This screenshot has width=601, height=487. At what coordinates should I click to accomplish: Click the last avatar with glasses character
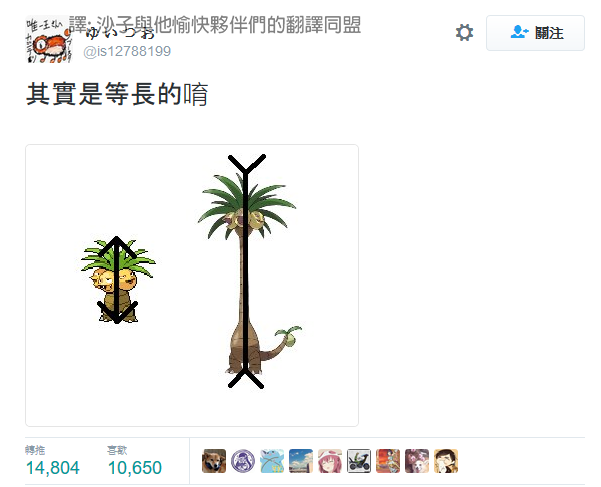pos(446,461)
